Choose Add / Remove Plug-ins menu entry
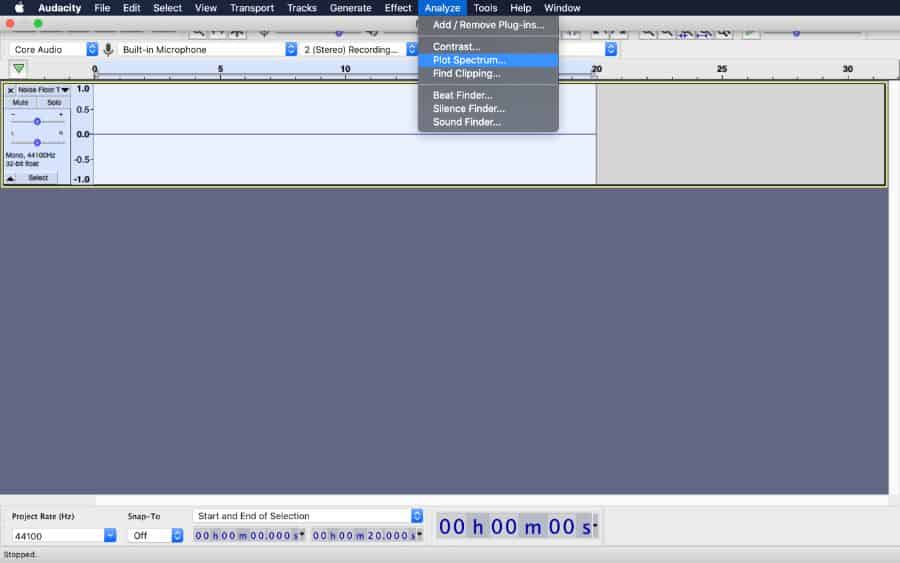The width and height of the screenshot is (900, 563). 488,25
